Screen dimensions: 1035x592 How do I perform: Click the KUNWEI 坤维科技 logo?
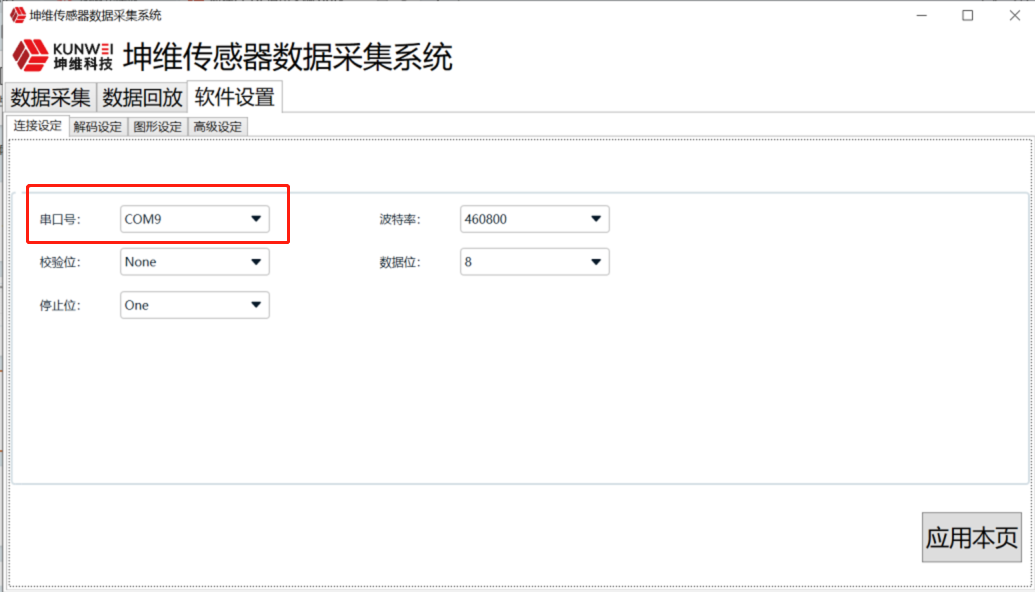click(x=63, y=57)
